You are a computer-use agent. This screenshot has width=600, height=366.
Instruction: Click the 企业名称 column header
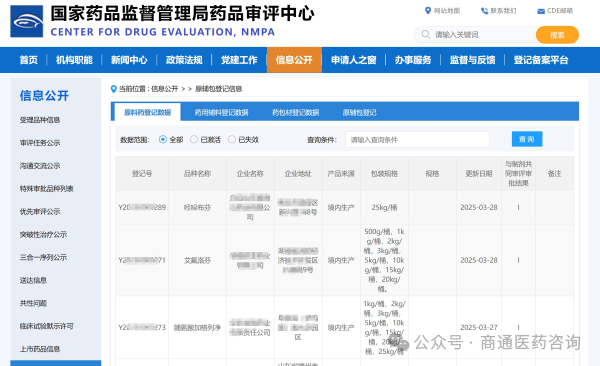point(250,174)
